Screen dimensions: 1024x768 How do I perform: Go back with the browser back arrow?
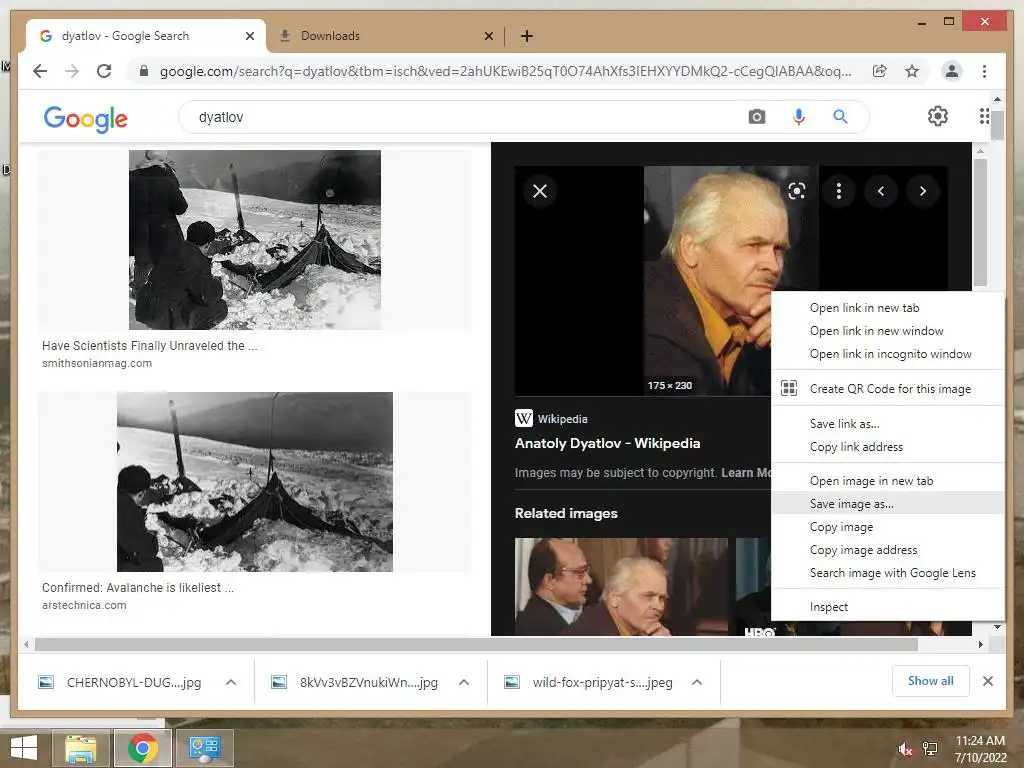coord(40,71)
